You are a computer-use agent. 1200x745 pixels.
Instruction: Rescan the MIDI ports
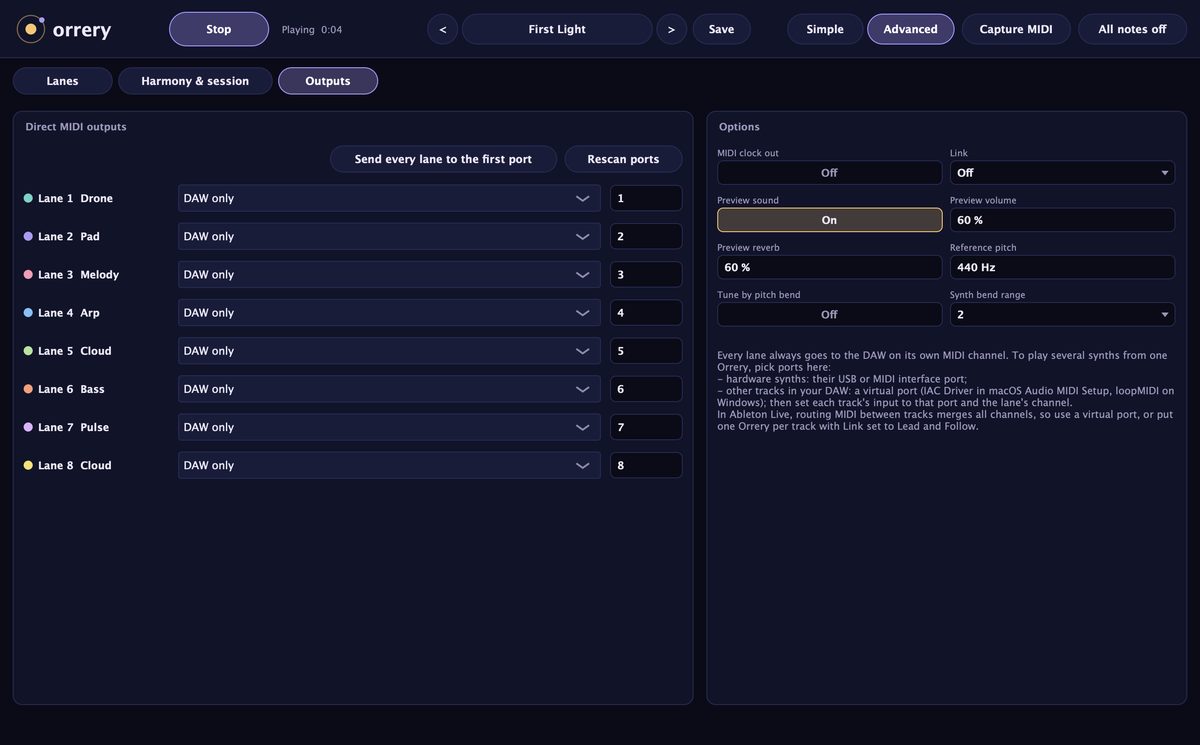pyautogui.click(x=624, y=159)
